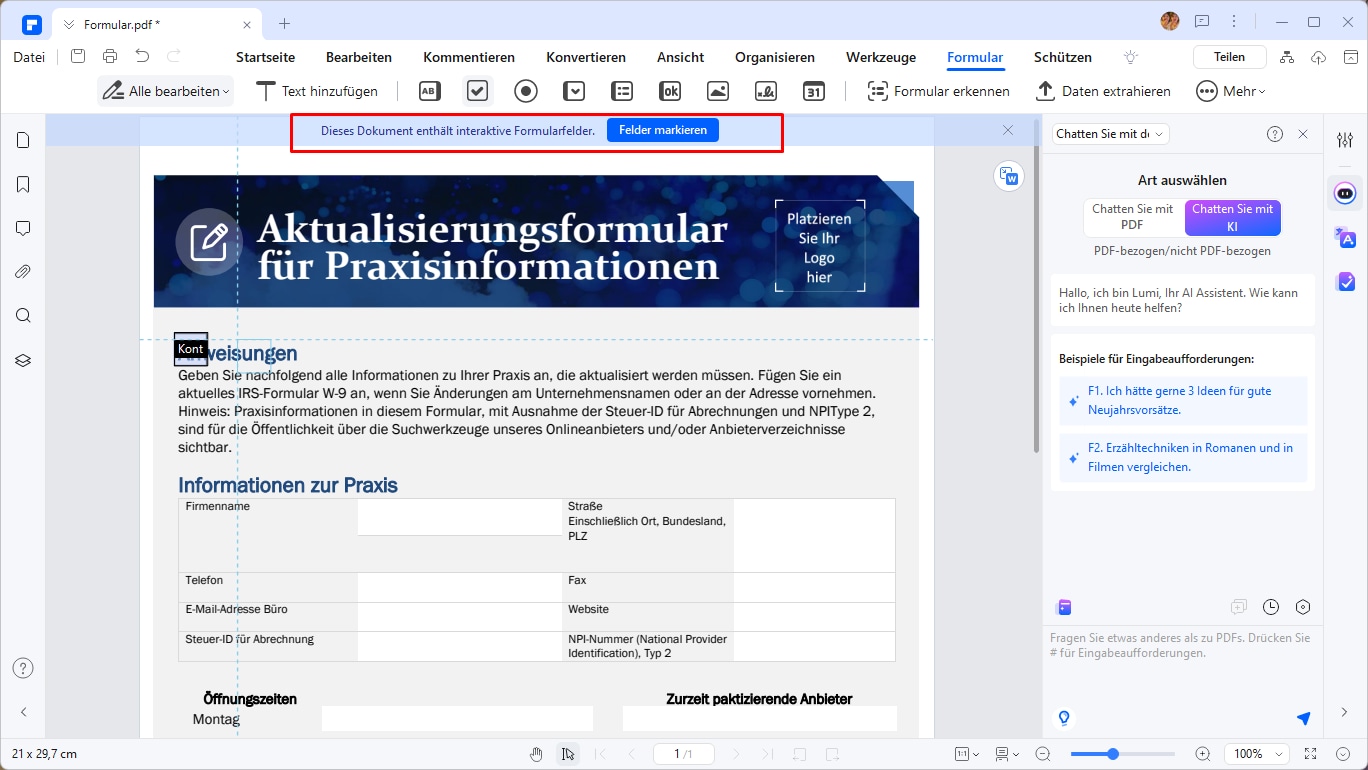Open the page fit 1:1 dropdown
1368x770 pixels.
pyautogui.click(x=966, y=754)
